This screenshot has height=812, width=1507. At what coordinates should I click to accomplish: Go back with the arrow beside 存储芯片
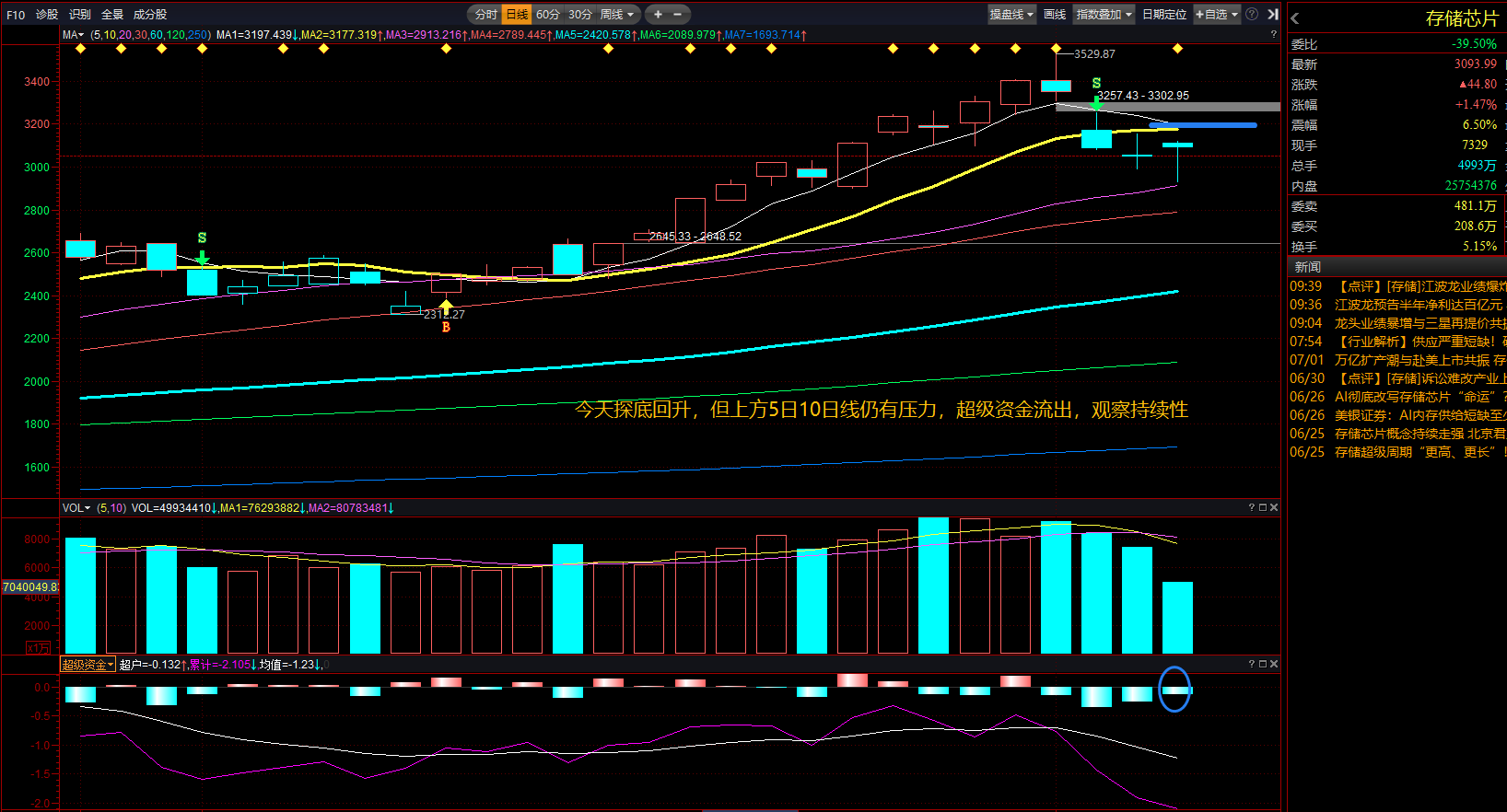[x=1295, y=18]
